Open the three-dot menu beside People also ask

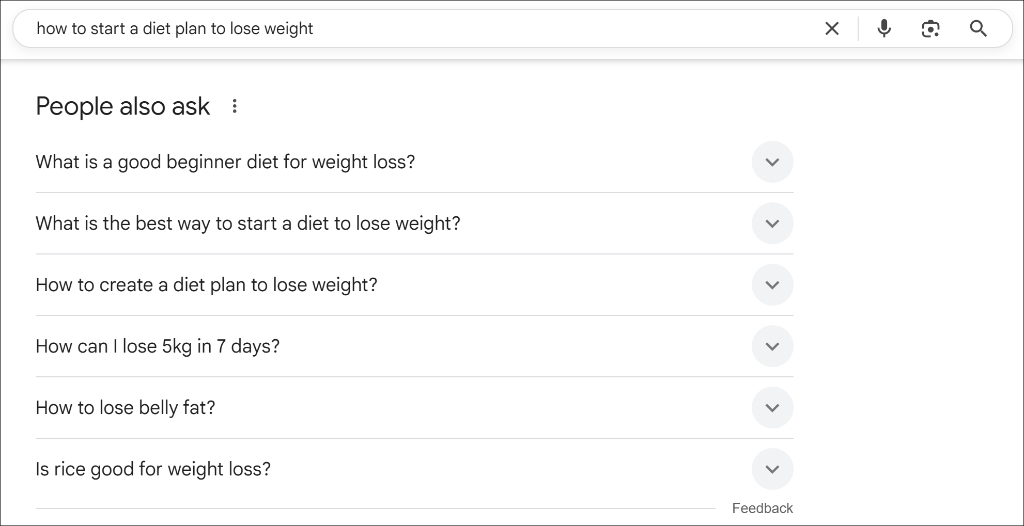[x=234, y=107]
